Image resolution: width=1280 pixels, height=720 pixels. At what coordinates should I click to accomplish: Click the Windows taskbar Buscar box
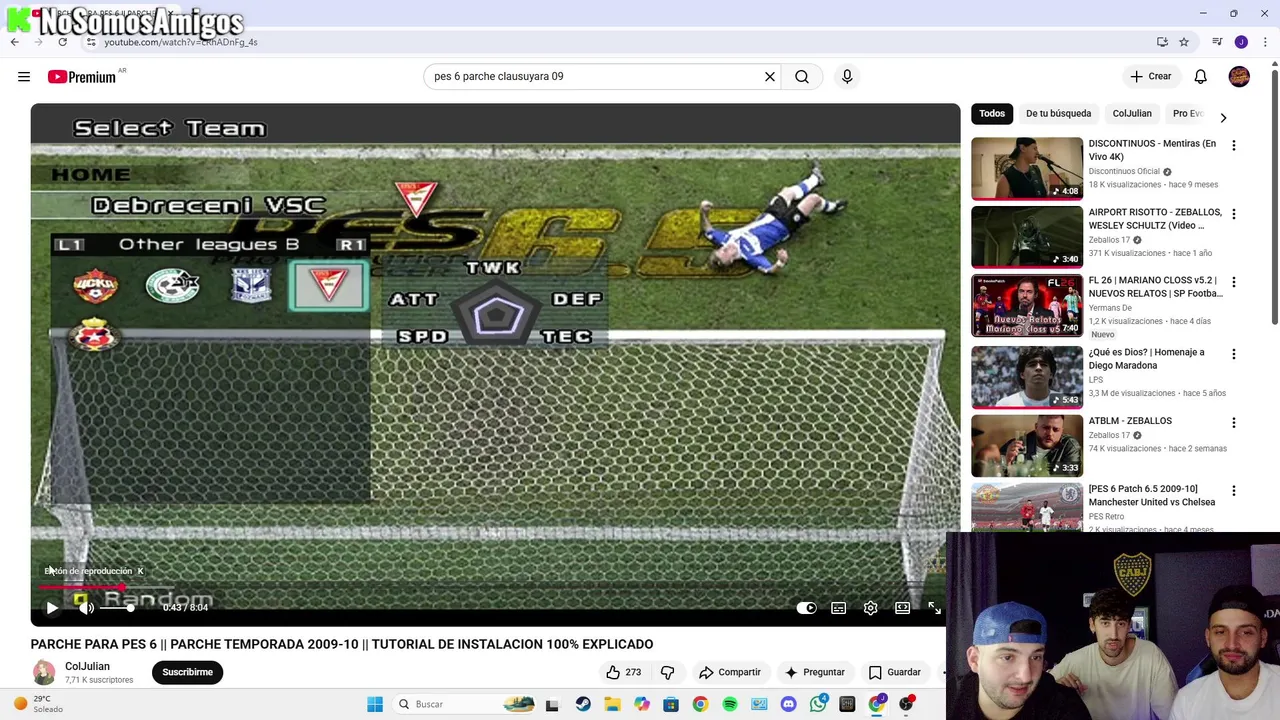click(x=465, y=704)
